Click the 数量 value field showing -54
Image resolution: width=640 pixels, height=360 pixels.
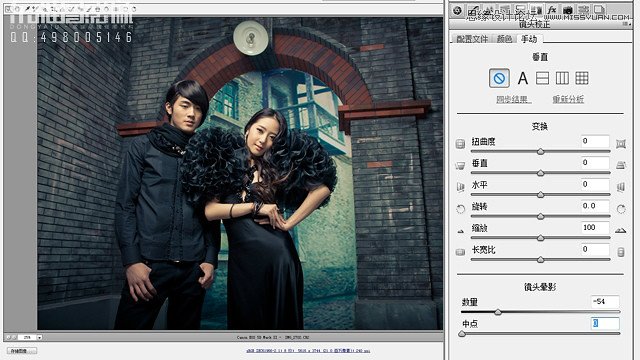[605, 302]
